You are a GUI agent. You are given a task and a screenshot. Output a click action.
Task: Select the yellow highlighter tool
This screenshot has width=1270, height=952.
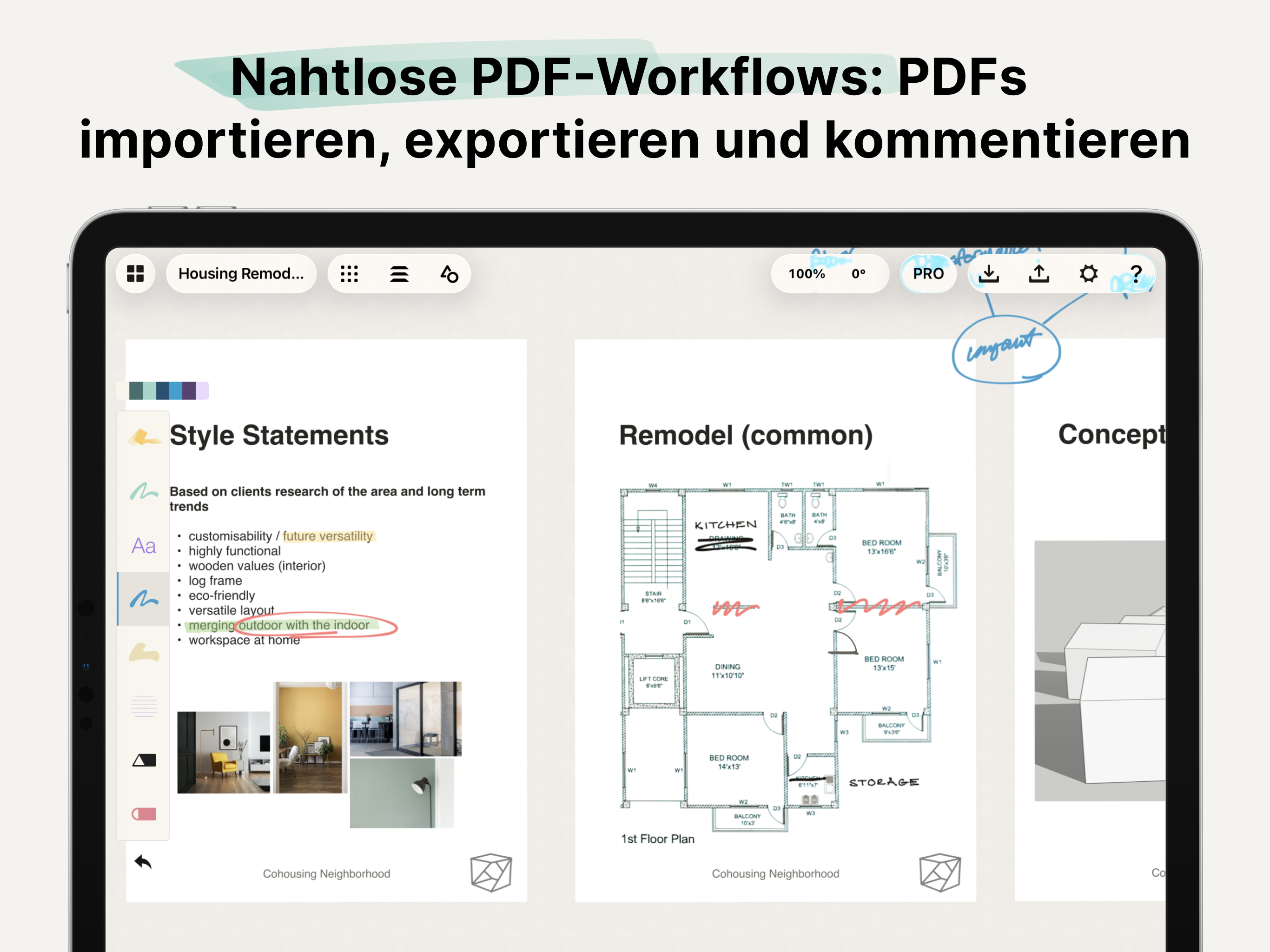pyautogui.click(x=144, y=438)
